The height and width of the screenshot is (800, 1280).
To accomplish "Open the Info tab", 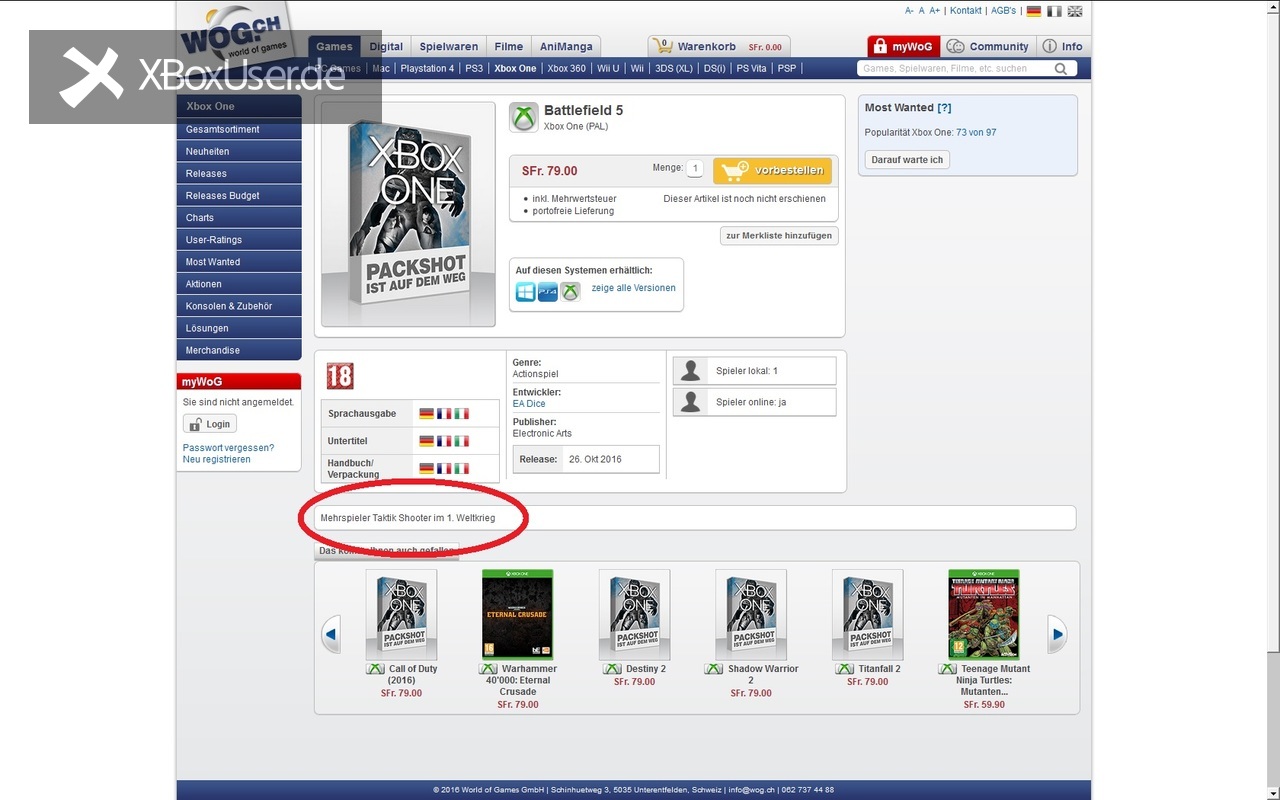I will tap(1063, 46).
